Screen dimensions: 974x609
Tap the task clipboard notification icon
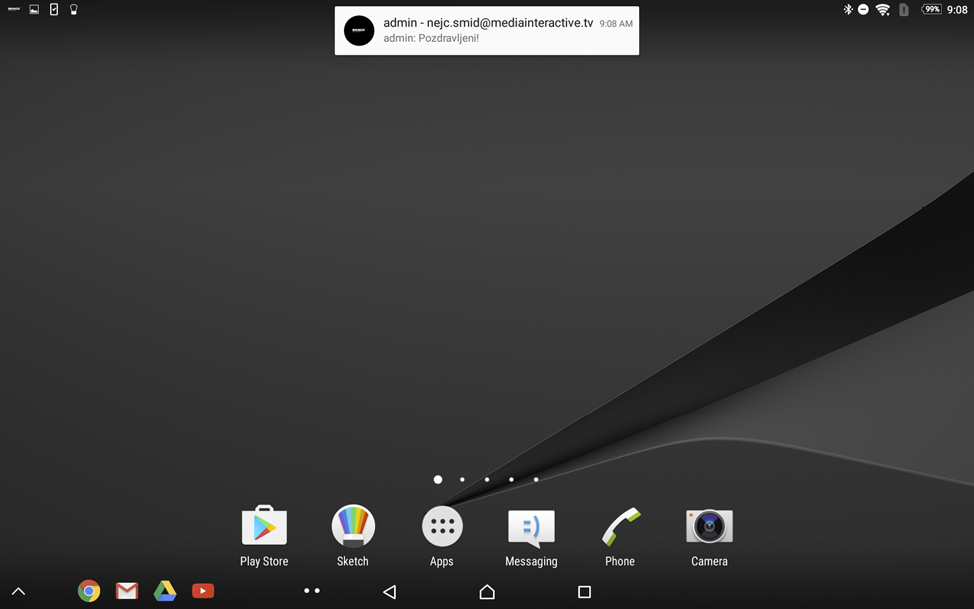point(54,9)
